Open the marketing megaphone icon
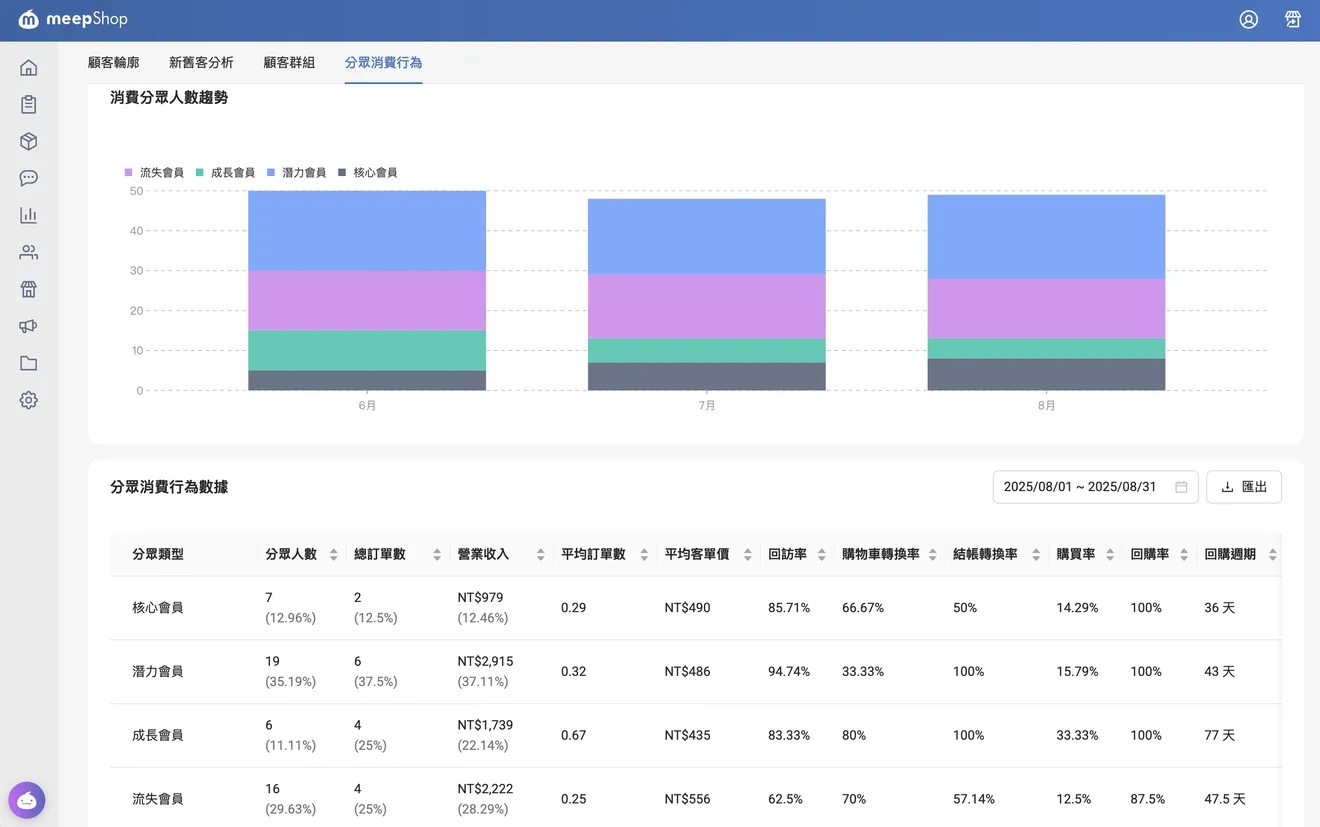This screenshot has height=827, width=1320. [x=28, y=326]
